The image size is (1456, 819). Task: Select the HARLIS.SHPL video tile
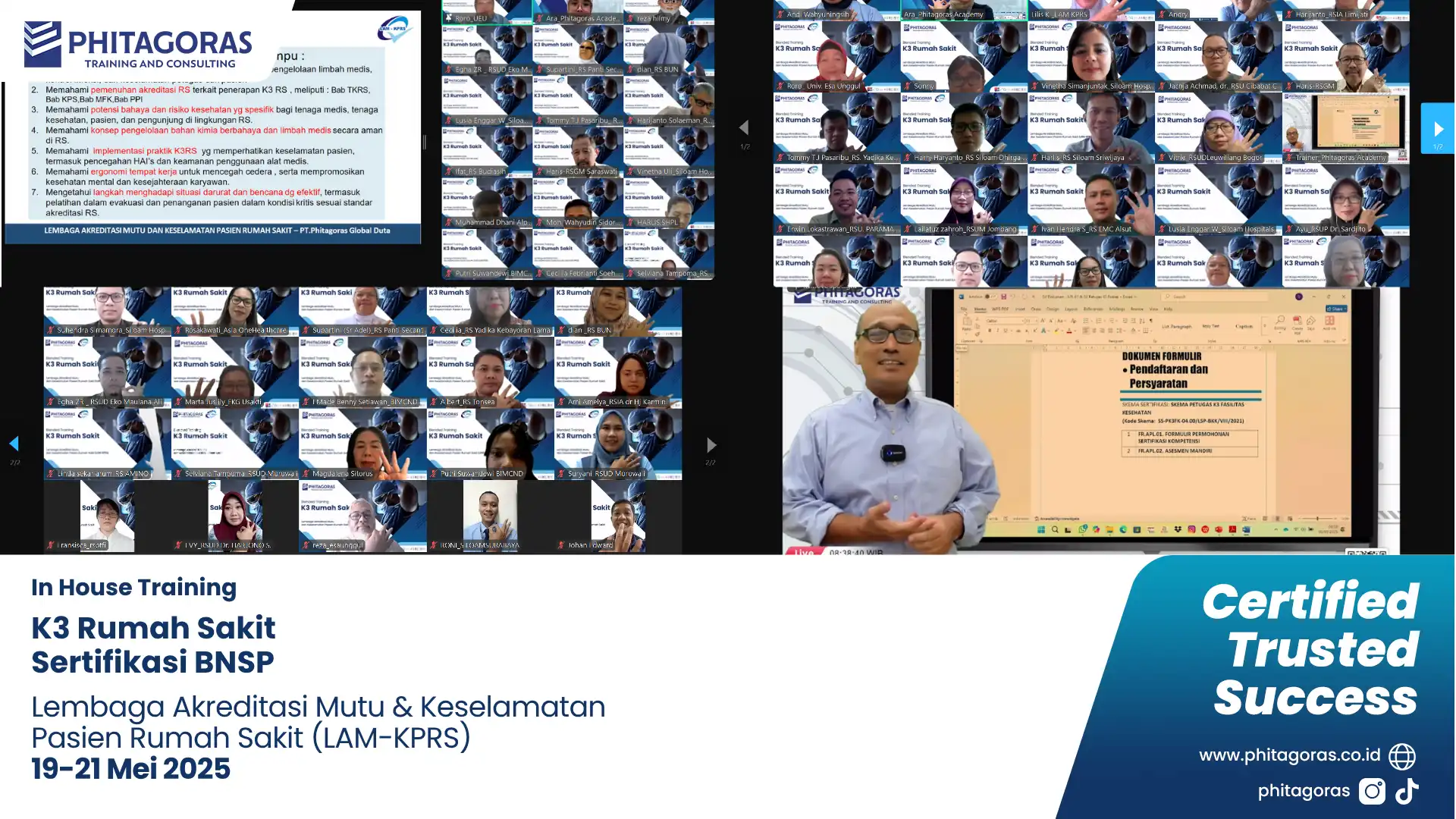pos(669,202)
